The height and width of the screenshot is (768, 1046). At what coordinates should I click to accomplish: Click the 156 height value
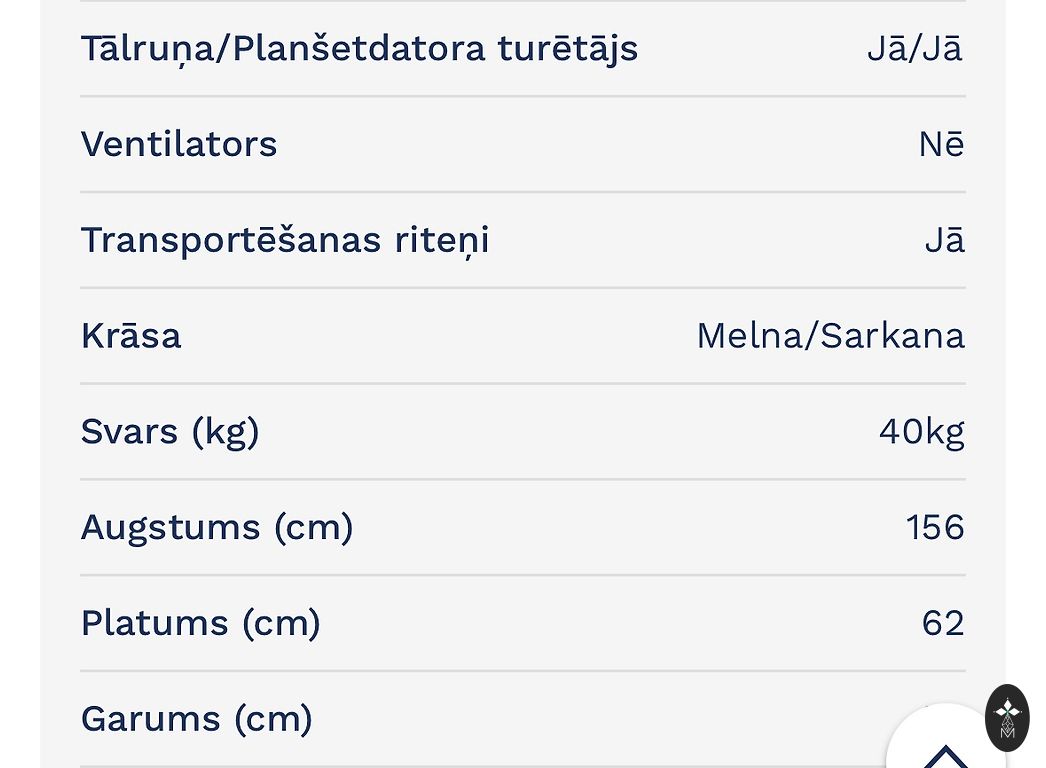[935, 527]
